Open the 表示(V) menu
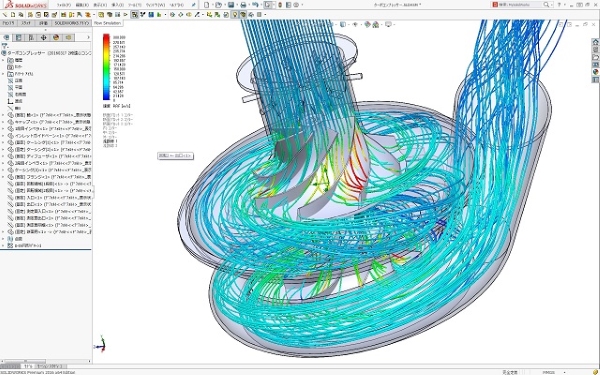 [x=100, y=5]
